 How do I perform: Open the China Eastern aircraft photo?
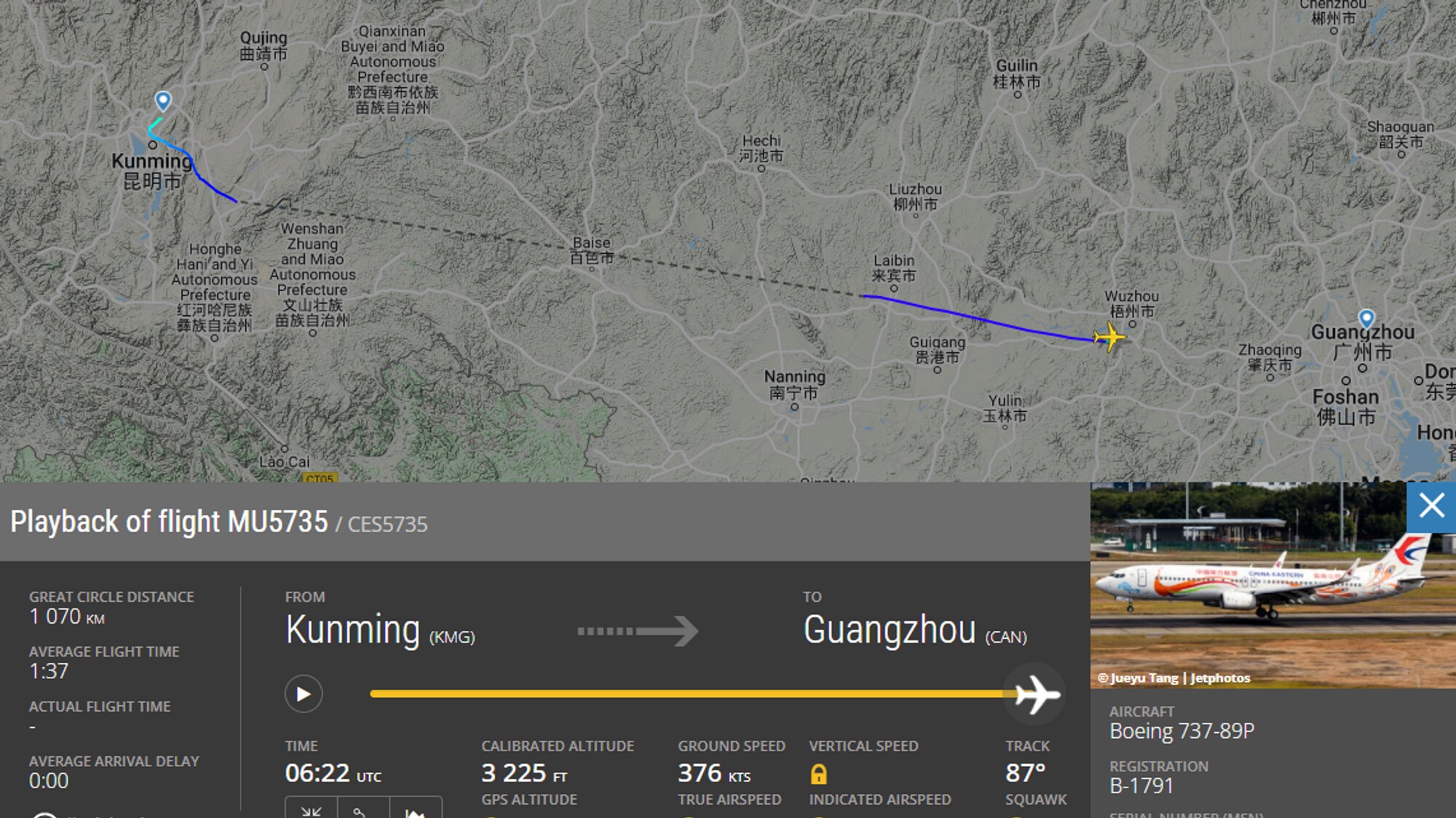1273,584
